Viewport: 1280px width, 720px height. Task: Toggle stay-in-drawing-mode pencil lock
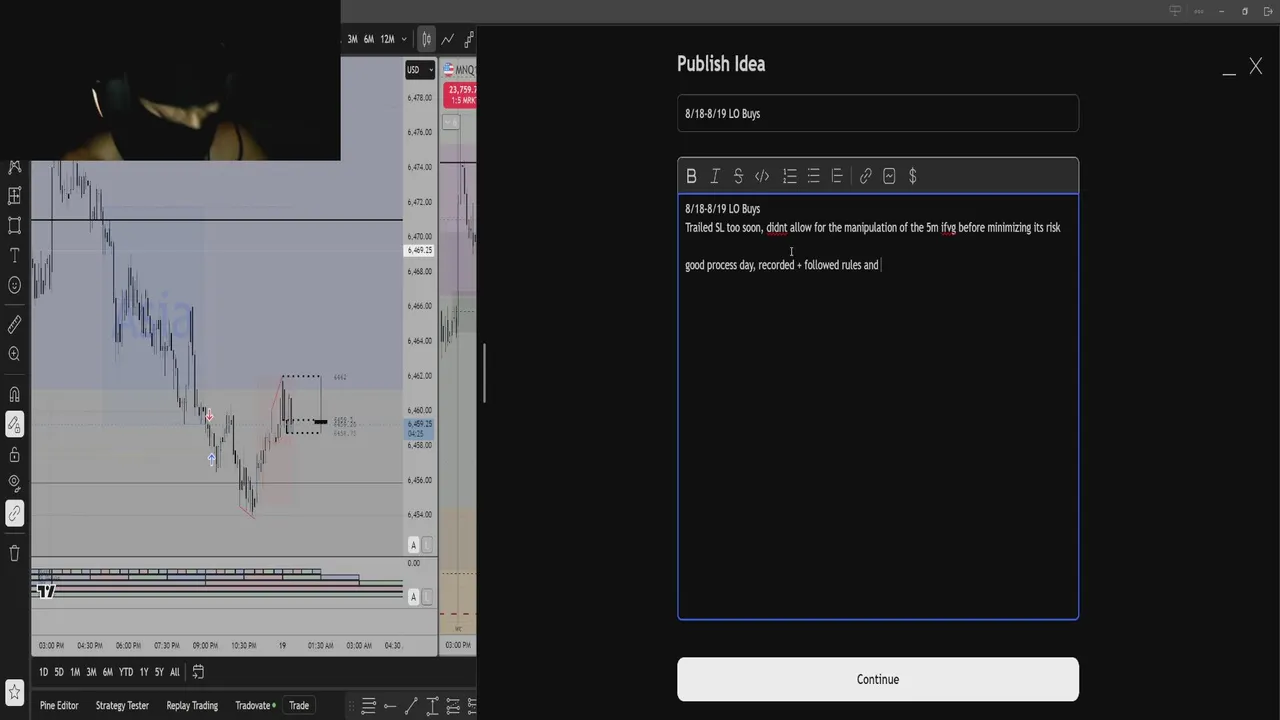point(14,425)
